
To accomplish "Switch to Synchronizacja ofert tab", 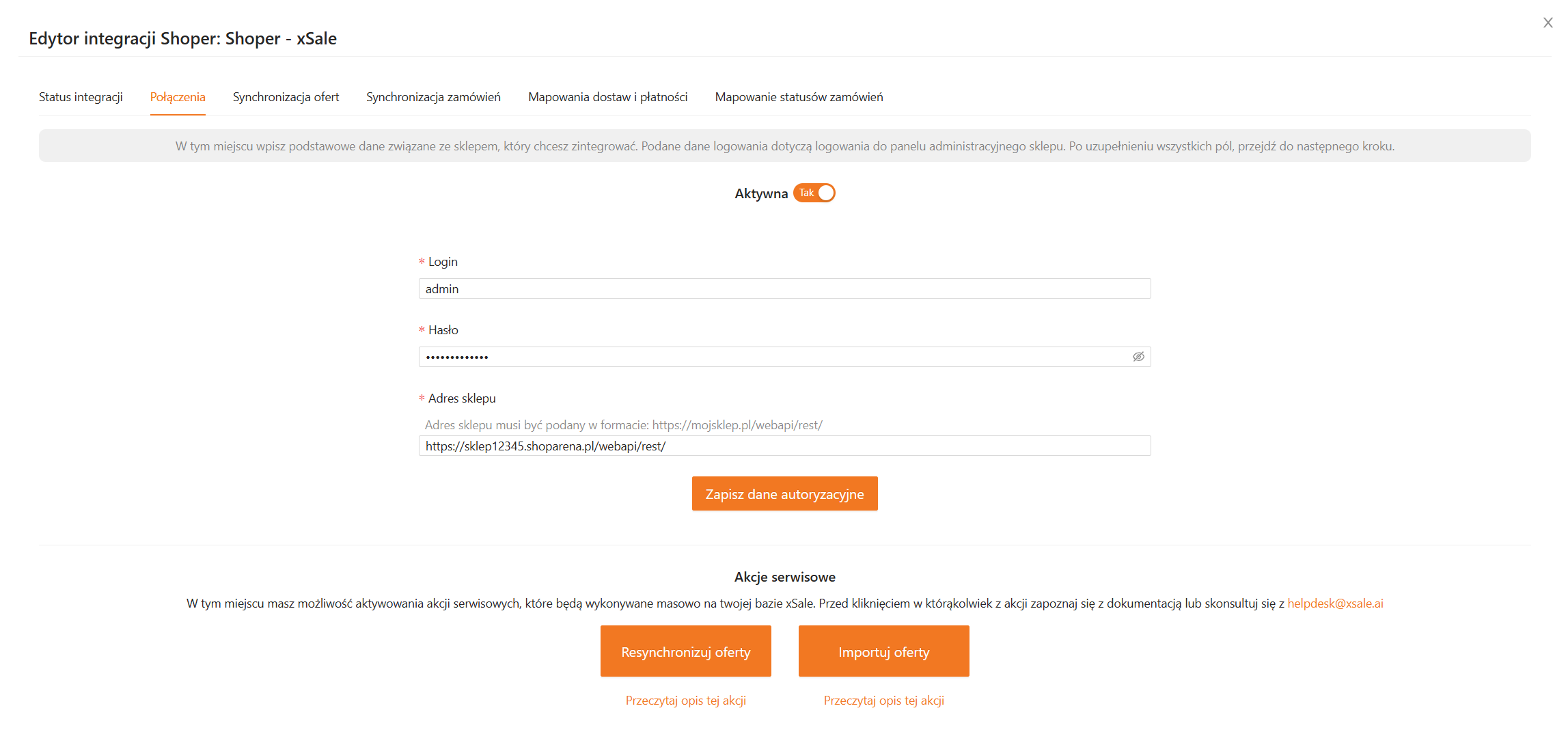I will coord(286,97).
